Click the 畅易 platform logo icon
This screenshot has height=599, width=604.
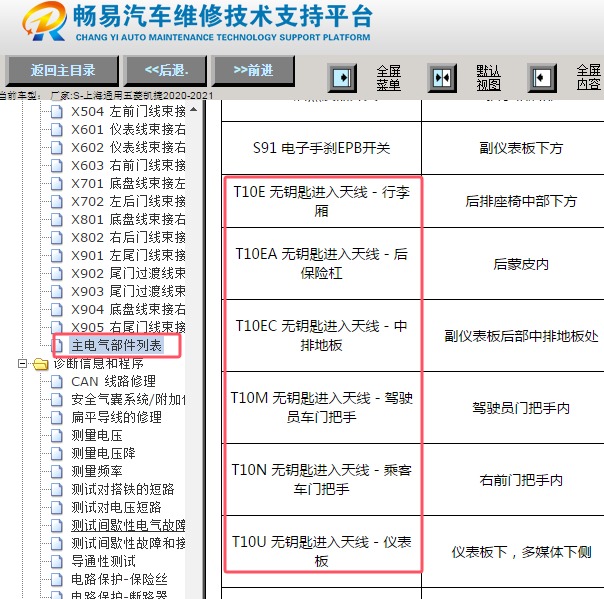click(44, 21)
